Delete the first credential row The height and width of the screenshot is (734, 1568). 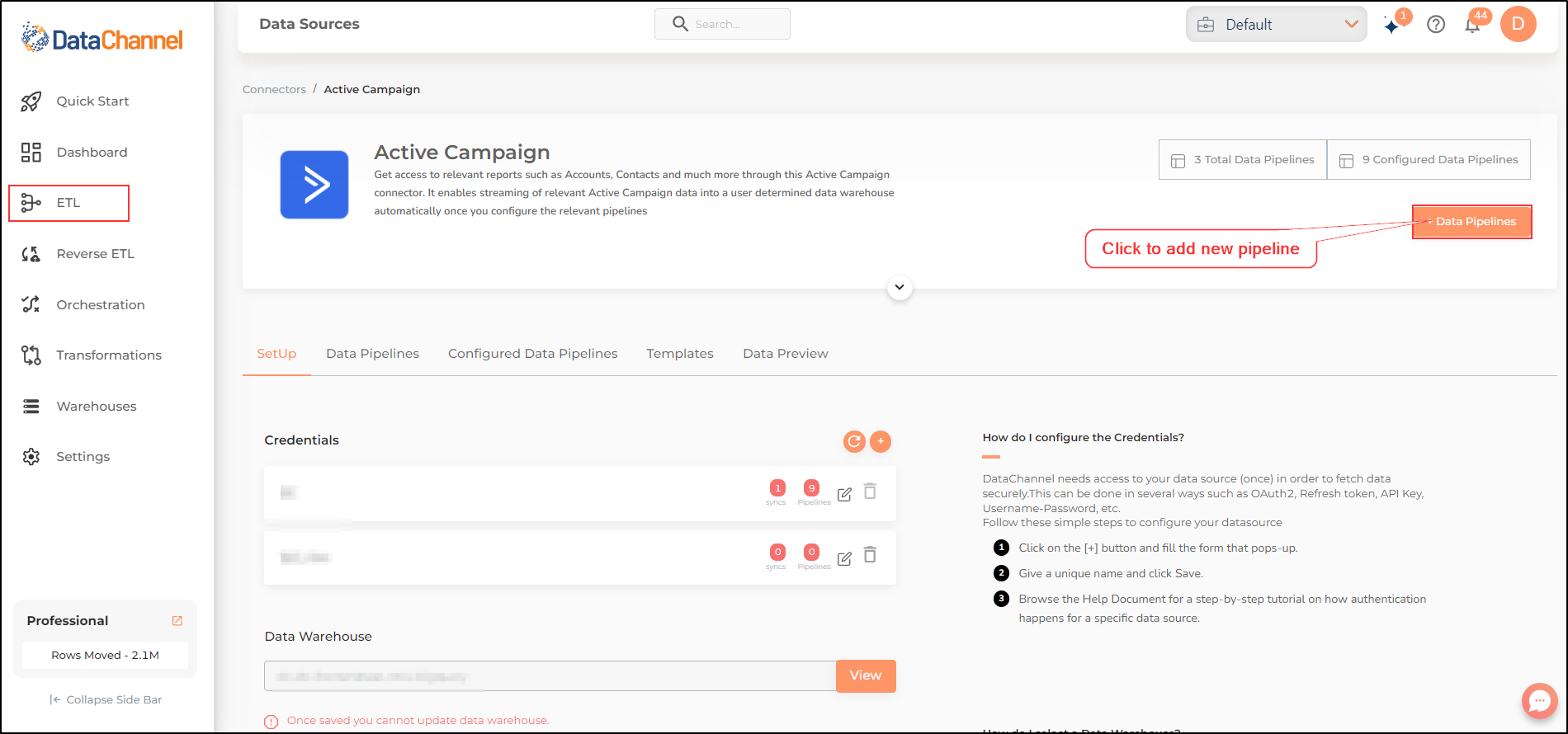870,492
